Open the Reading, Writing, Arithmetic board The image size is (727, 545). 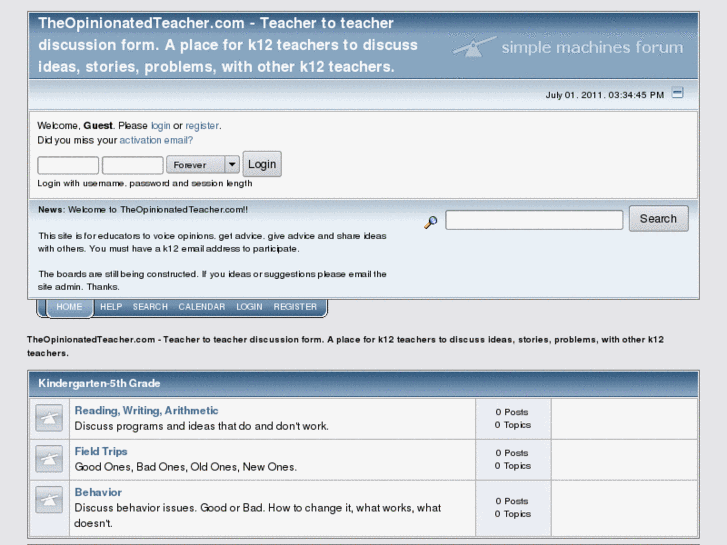147,410
